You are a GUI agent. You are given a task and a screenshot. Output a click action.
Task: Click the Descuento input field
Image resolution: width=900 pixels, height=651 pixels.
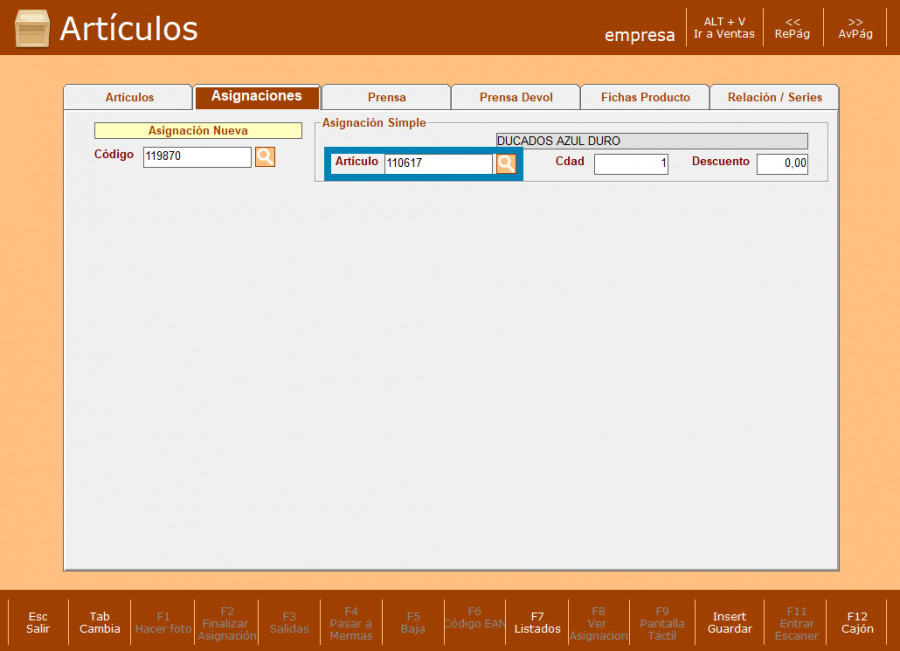tap(782, 164)
